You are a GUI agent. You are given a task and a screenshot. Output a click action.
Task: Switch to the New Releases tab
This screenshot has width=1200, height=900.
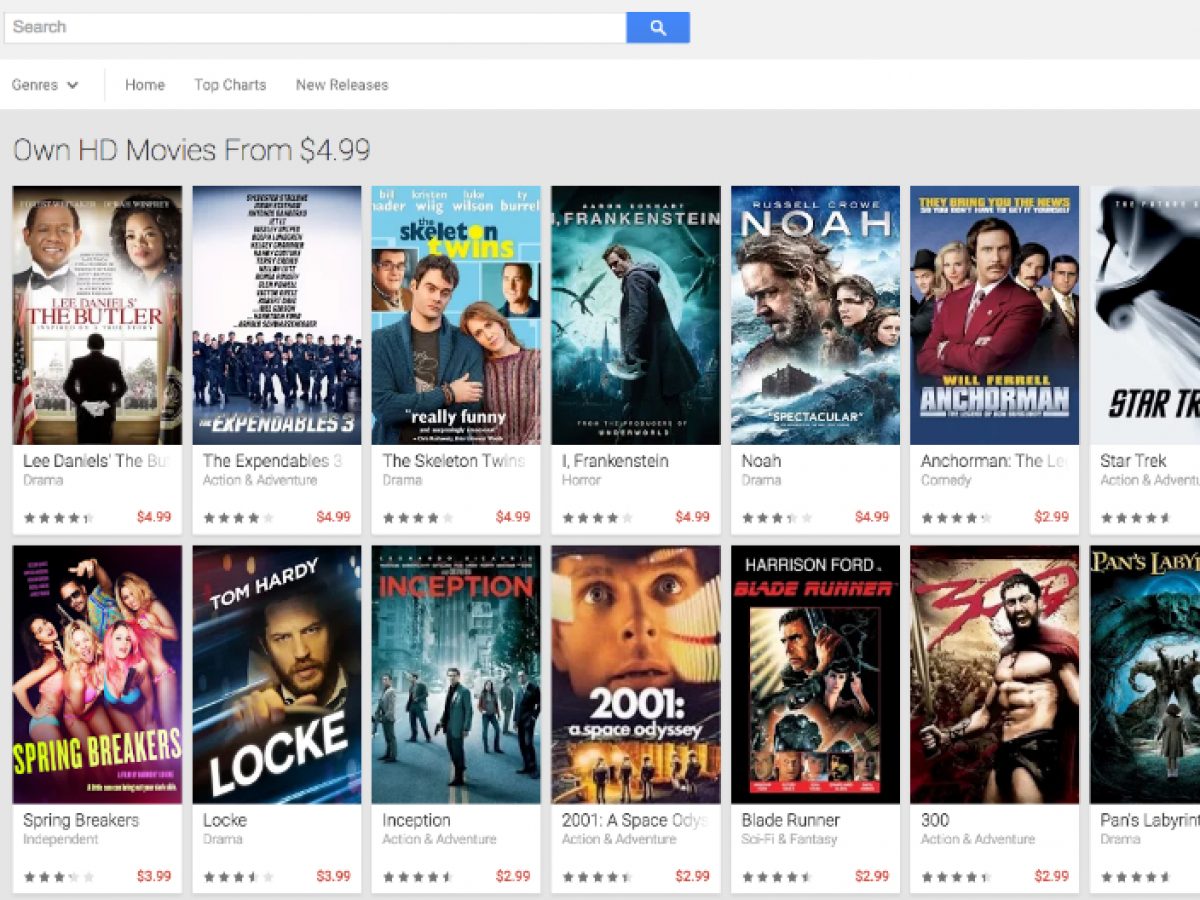tap(342, 85)
